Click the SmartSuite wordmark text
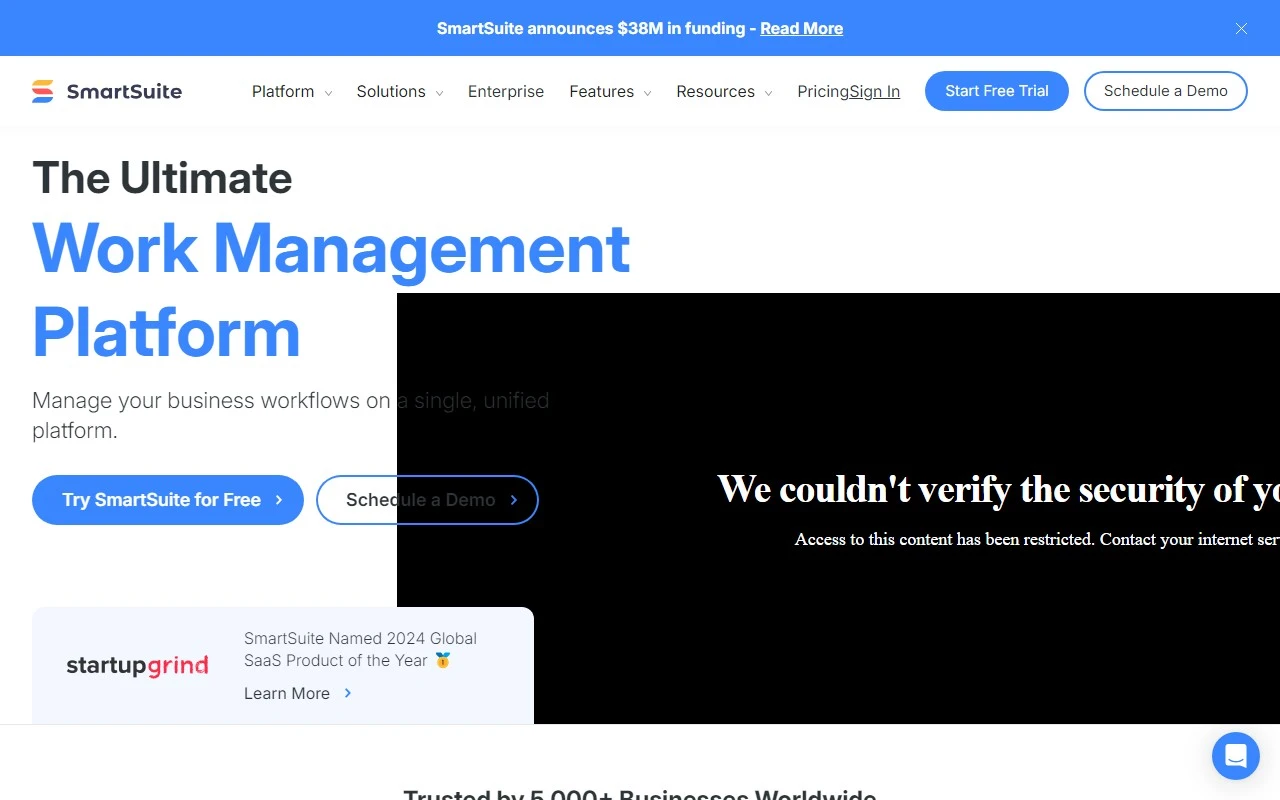The image size is (1280, 800). tap(124, 91)
